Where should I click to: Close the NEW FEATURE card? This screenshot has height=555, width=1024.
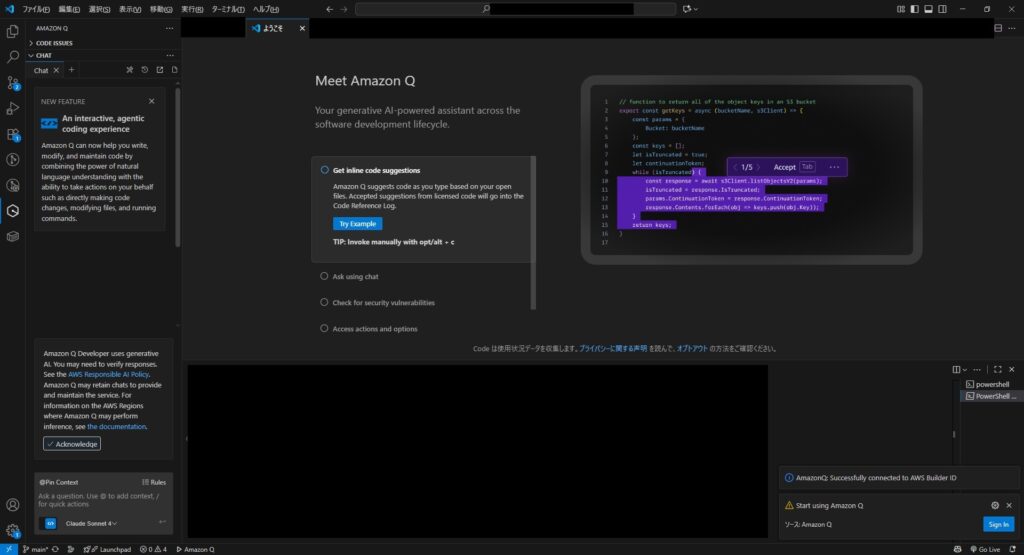pos(152,101)
